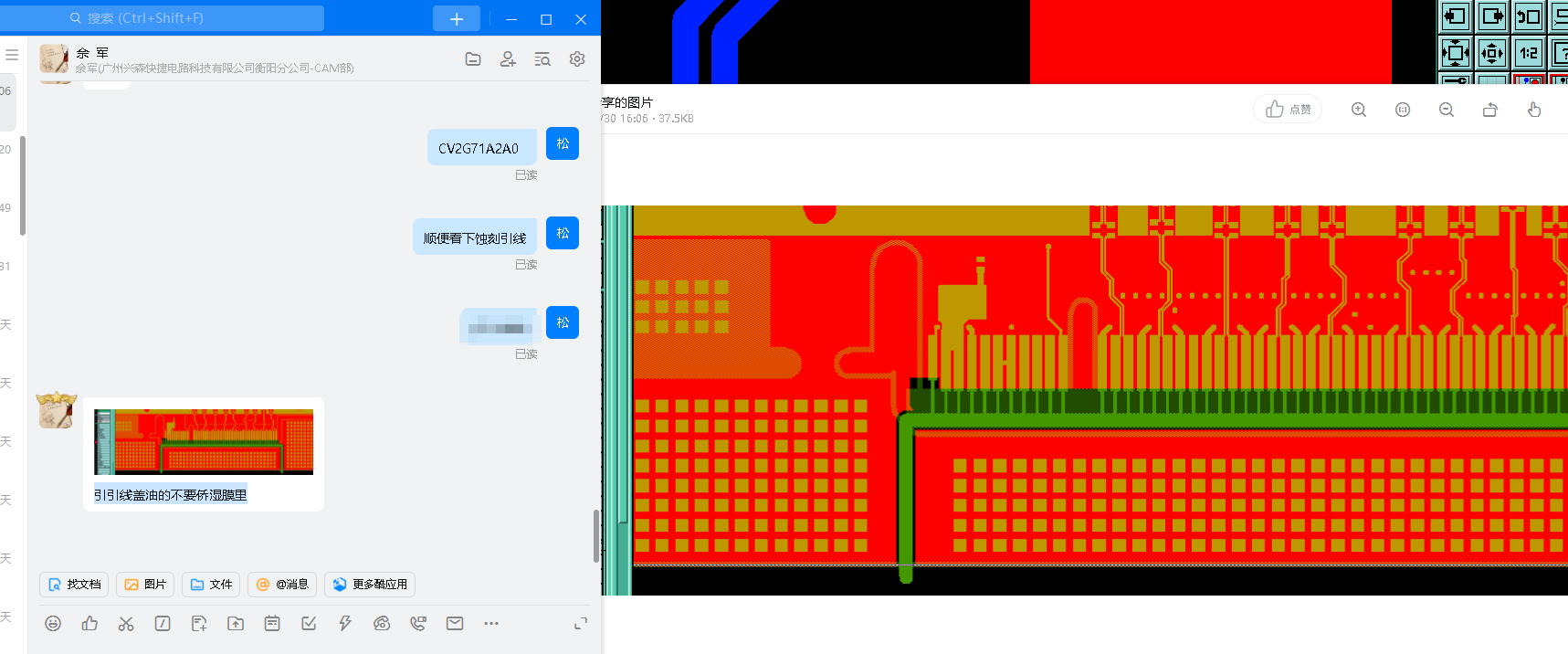Click the hamburger menu in left sidebar
This screenshot has height=654, width=1568.
[x=12, y=55]
